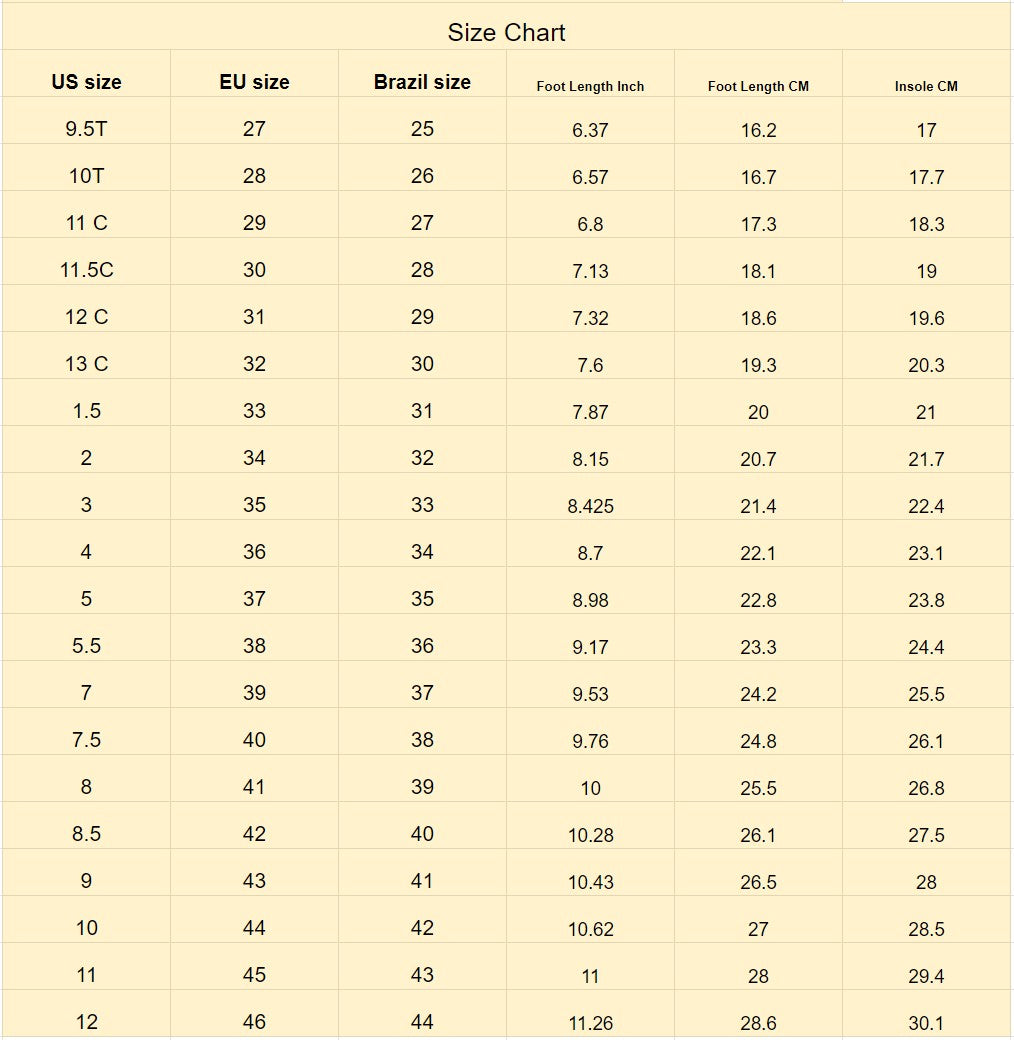Select the EU size column header

(254, 82)
